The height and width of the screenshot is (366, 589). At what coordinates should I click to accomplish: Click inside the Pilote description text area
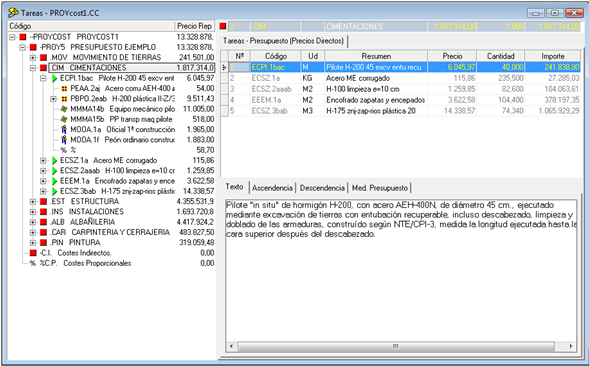pyautogui.click(x=401, y=271)
